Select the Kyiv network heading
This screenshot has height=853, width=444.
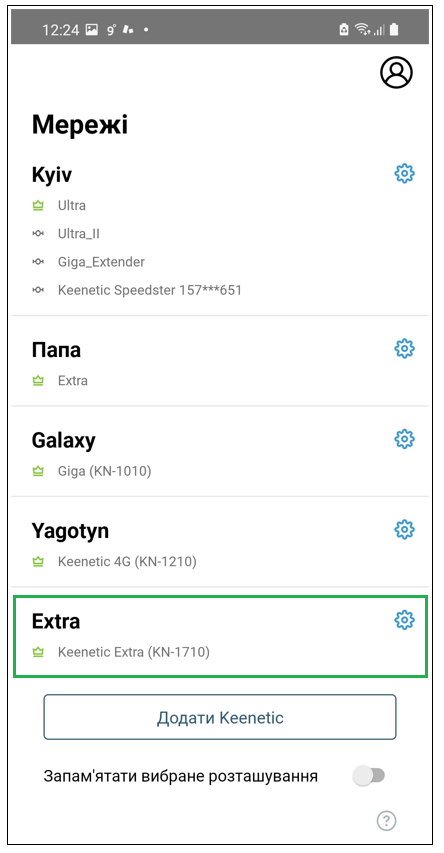52,175
